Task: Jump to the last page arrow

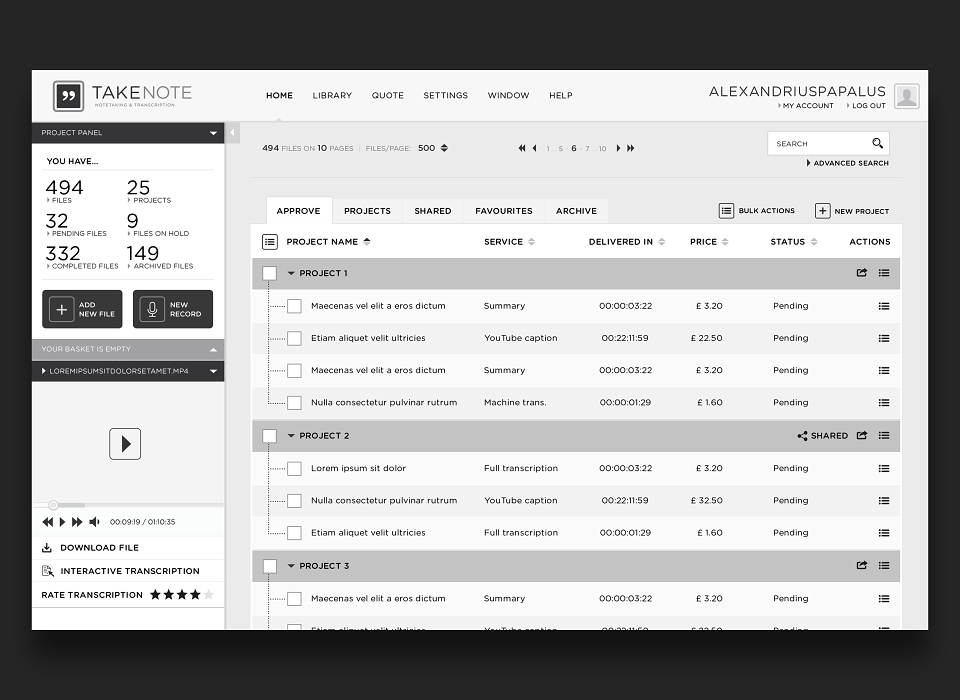Action: [x=631, y=148]
